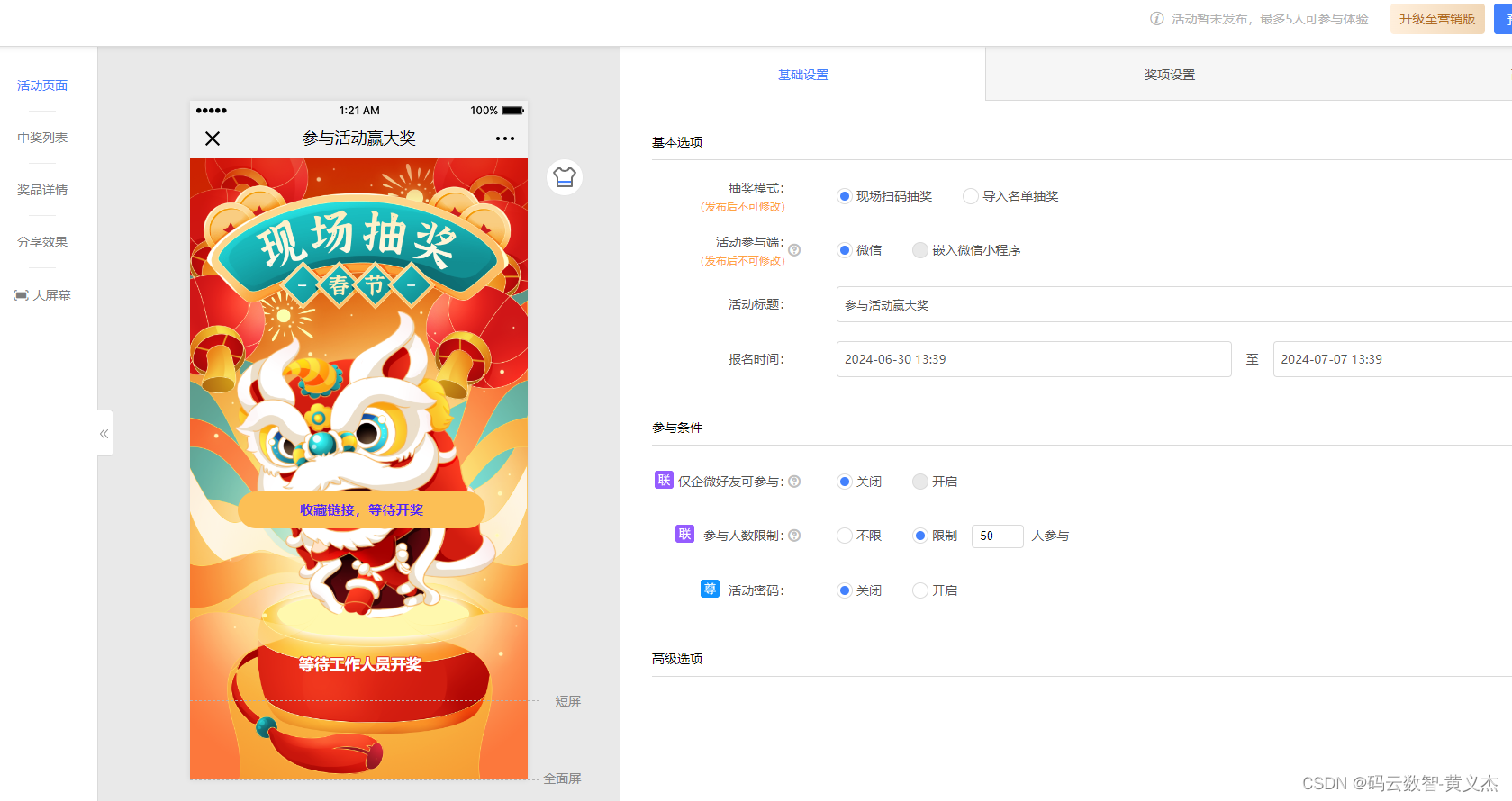Click the 参与活动赢大奖 title in phone header
Viewport: 1512px width, 801px height.
pos(359,139)
